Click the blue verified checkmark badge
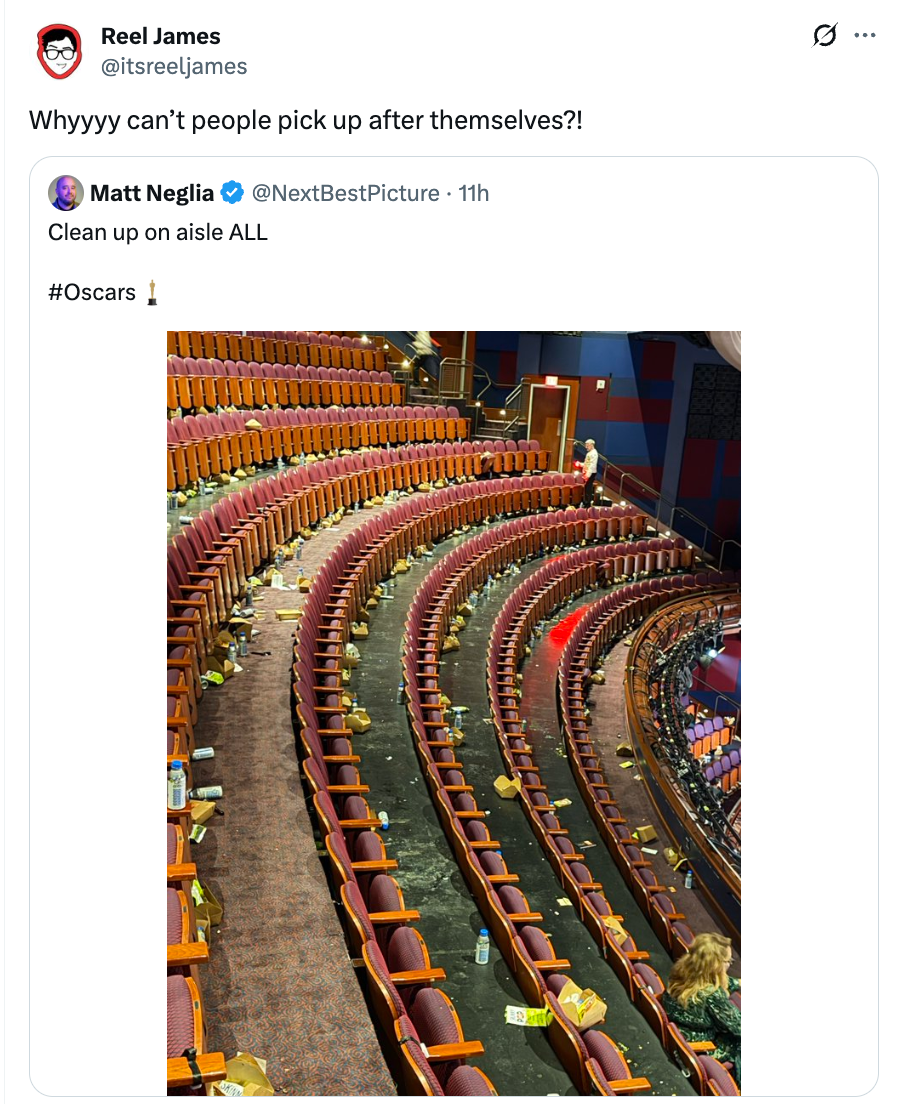The height and width of the screenshot is (1104, 900). 232,193
